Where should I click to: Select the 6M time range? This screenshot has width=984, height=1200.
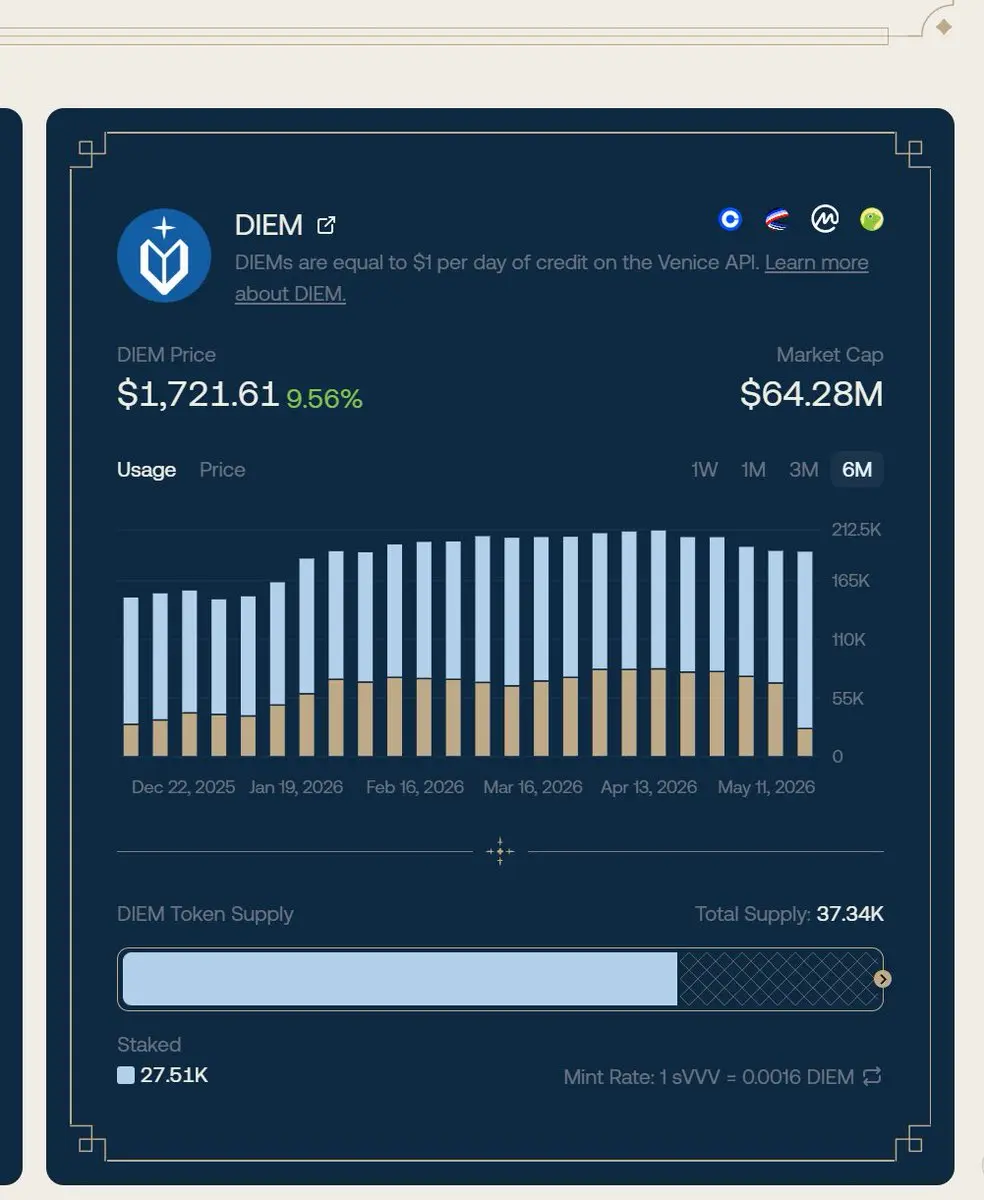pos(857,470)
